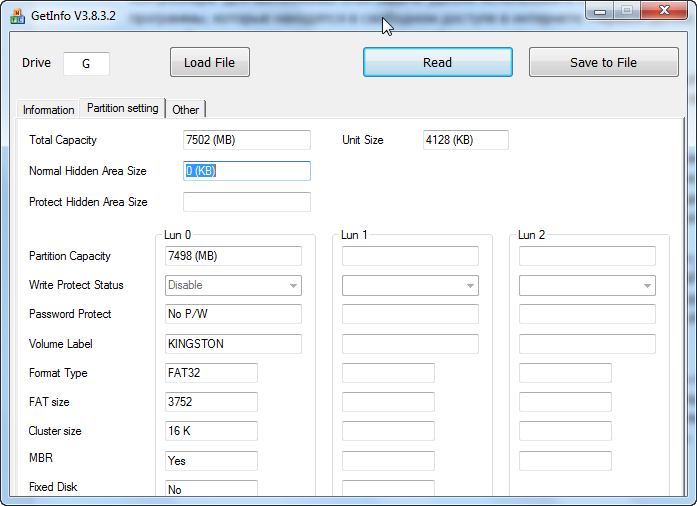
Task: Click Lun 2 Format Type field
Action: (x=565, y=373)
